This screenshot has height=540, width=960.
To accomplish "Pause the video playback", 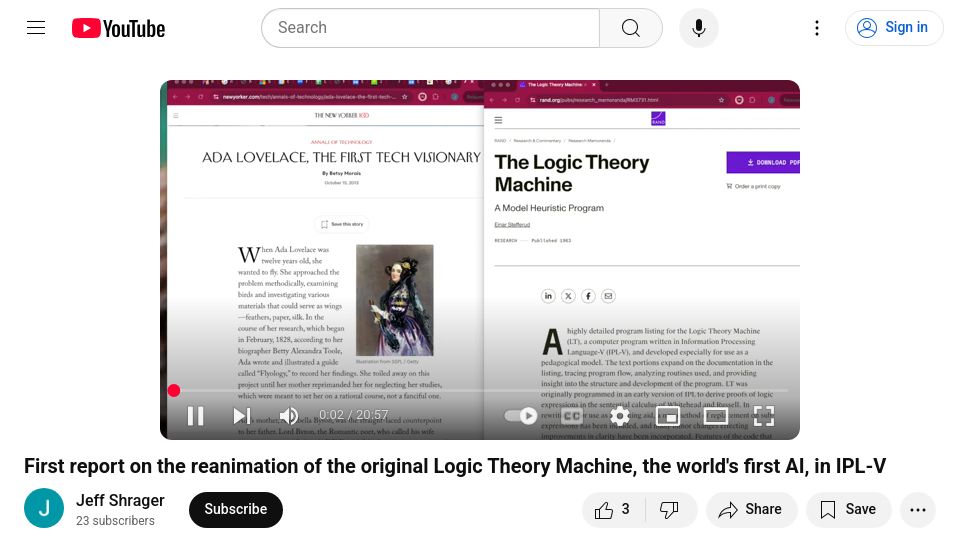I will (195, 416).
